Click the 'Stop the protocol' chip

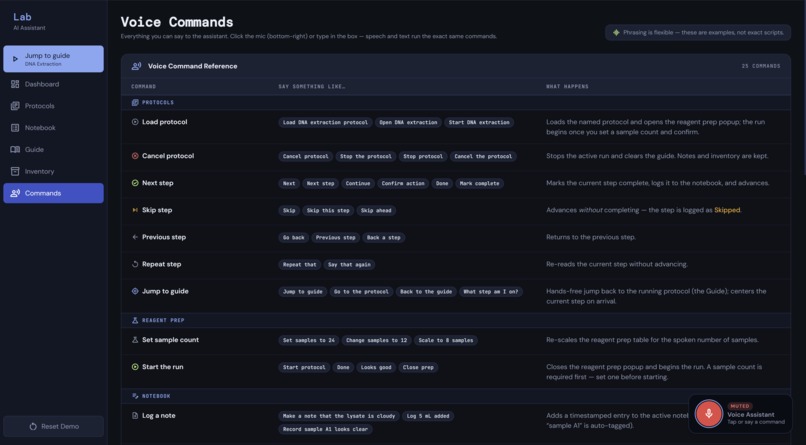click(365, 156)
